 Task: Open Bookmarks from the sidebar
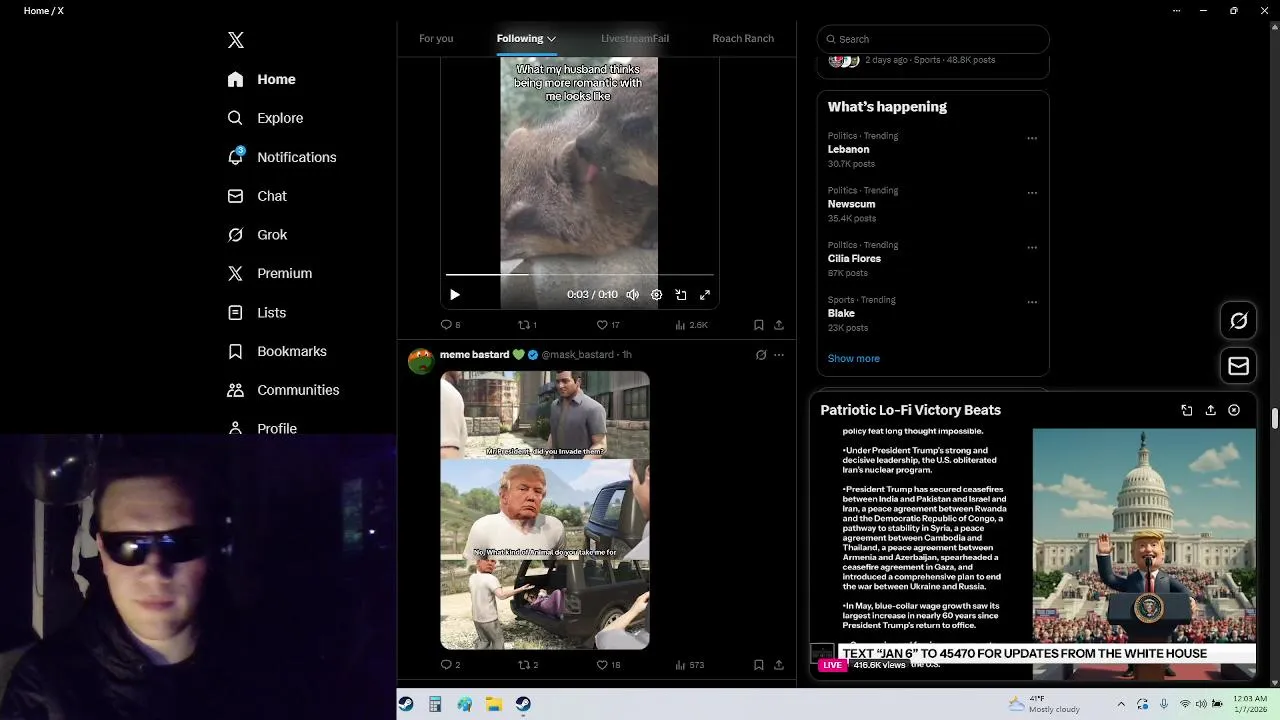click(277, 351)
